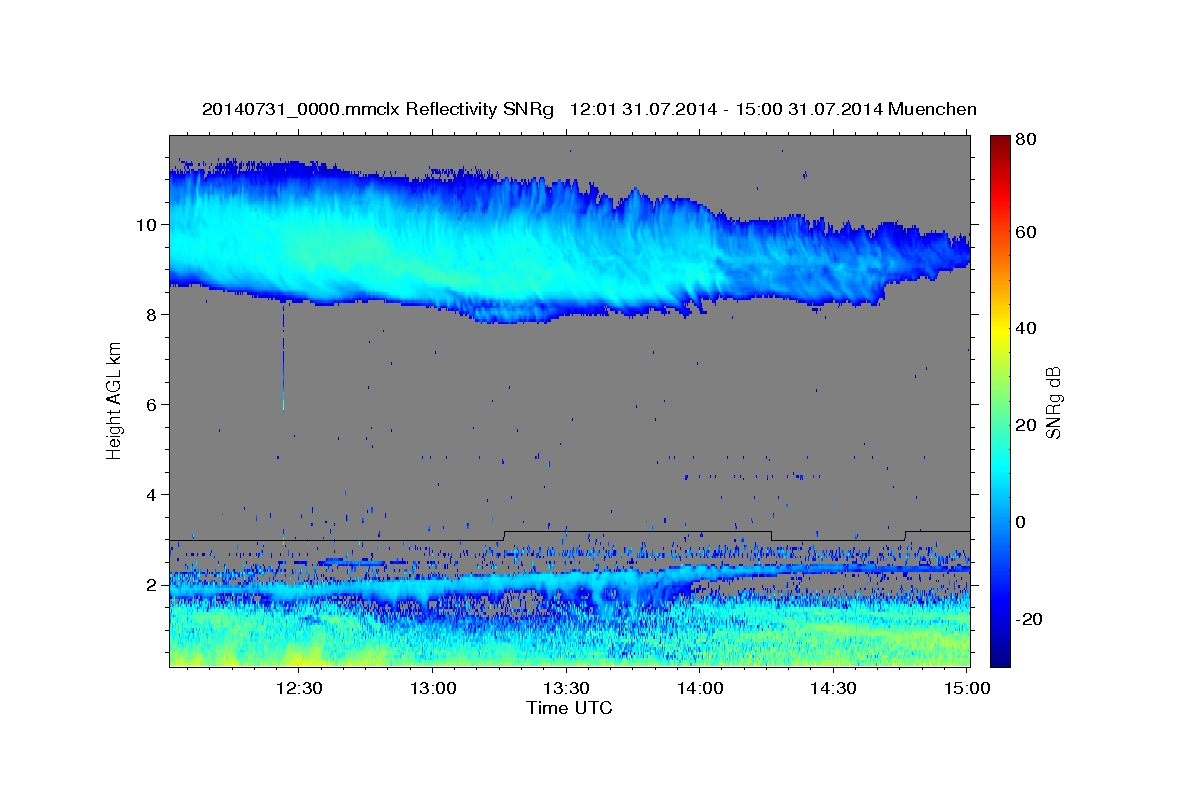Click the '6' height tick label
The width and height of the screenshot is (1200, 800).
point(153,404)
